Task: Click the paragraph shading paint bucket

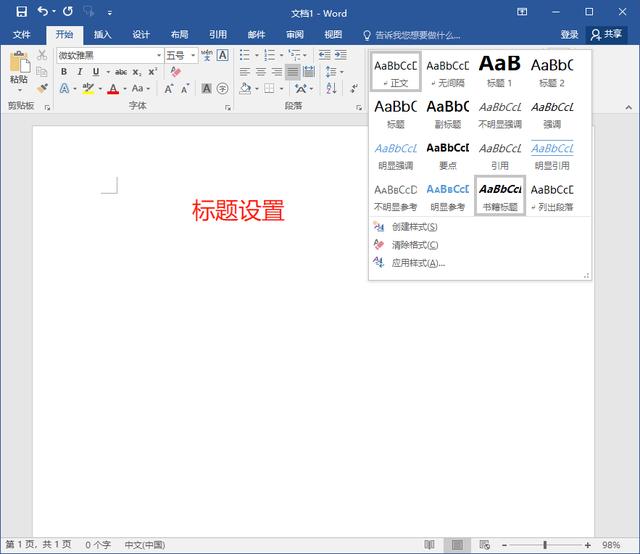Action: tap(245, 88)
